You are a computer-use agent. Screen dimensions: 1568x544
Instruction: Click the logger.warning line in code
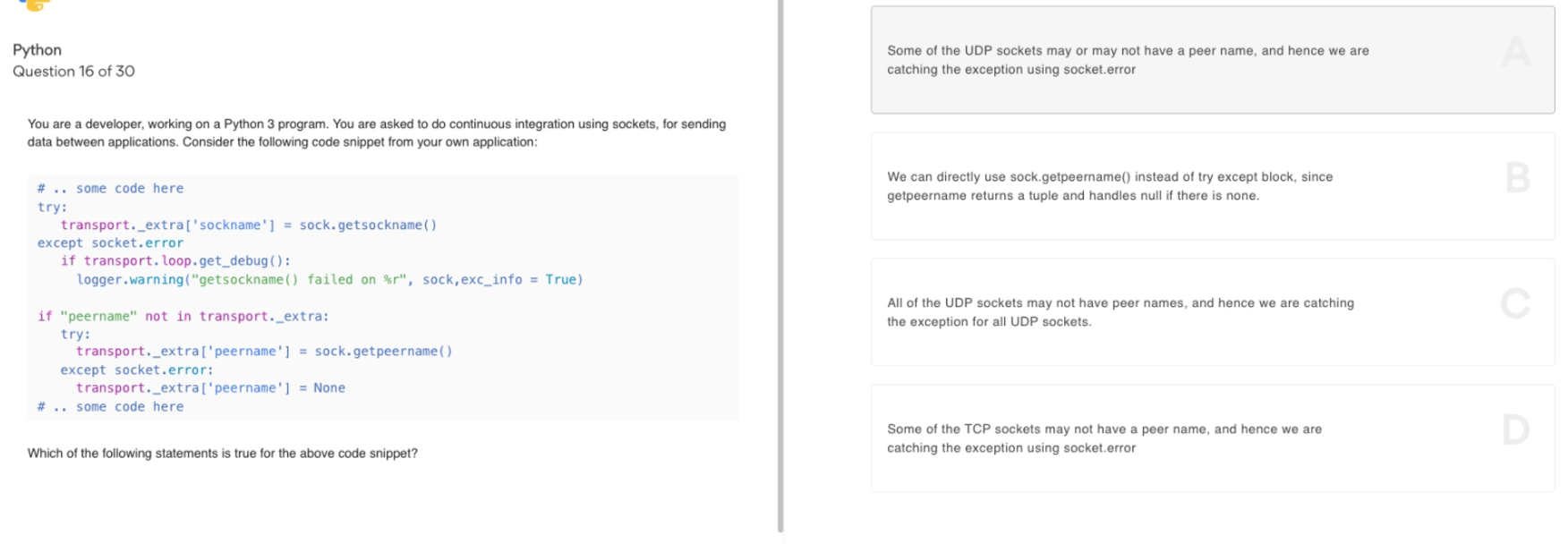pyautogui.click(x=329, y=280)
